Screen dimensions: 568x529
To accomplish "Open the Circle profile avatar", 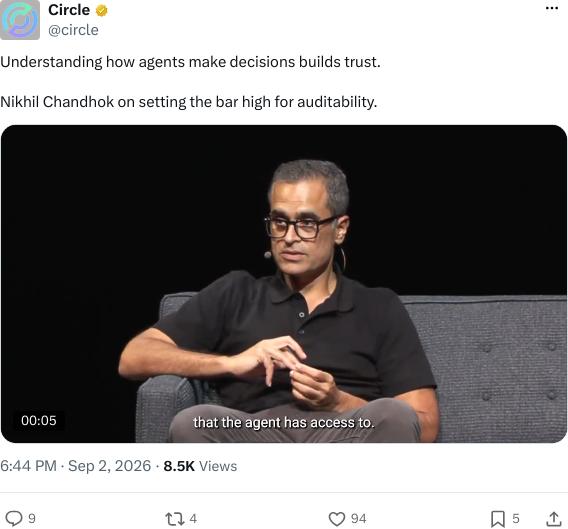I will pyautogui.click(x=20, y=20).
